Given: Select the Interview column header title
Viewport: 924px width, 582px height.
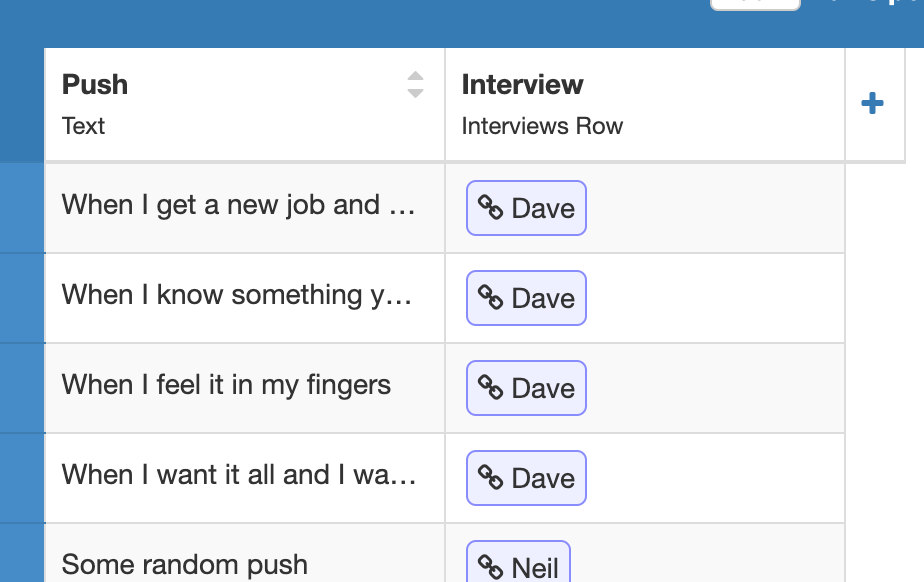Looking at the screenshot, I should click(522, 85).
